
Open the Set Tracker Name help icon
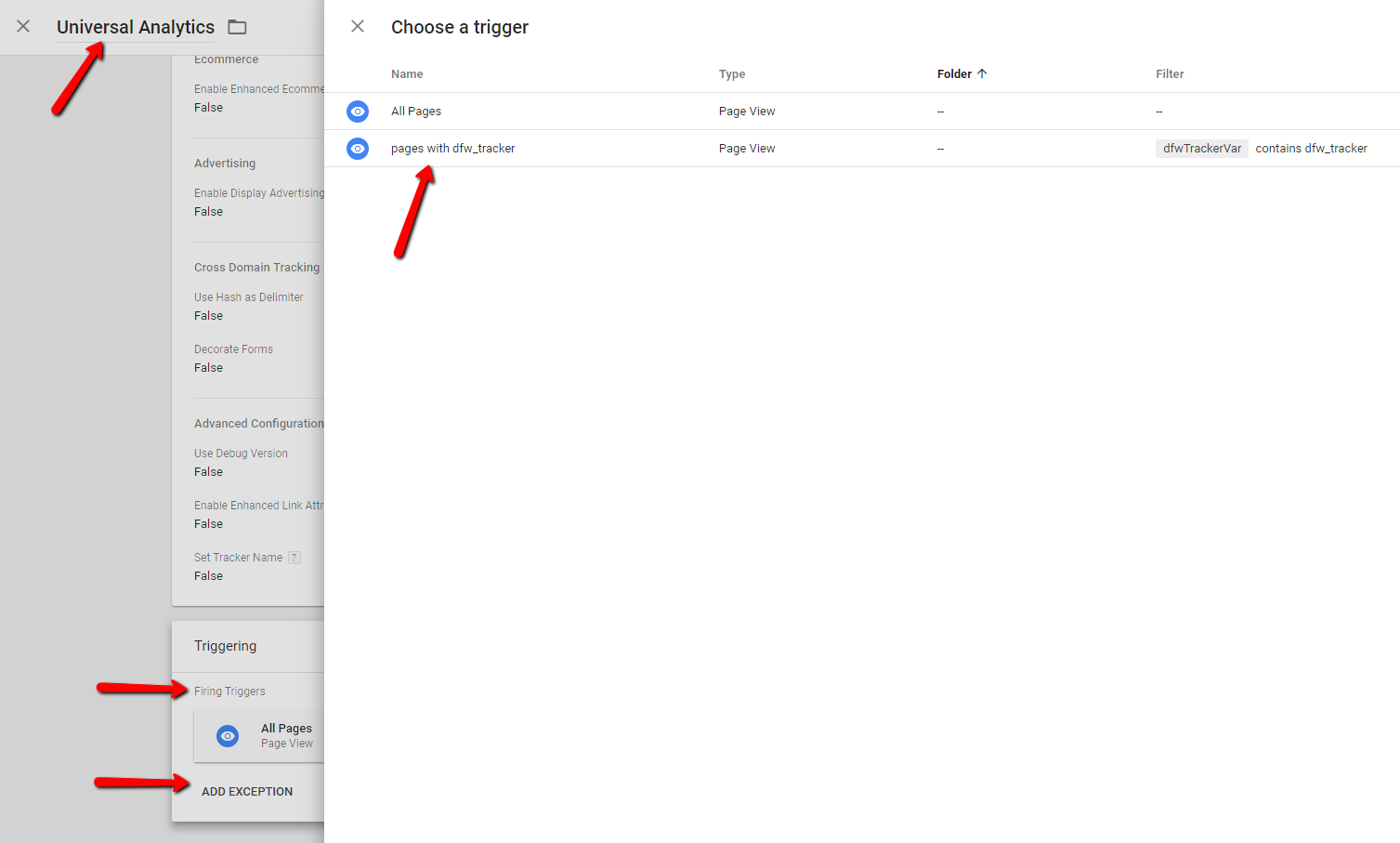point(294,558)
